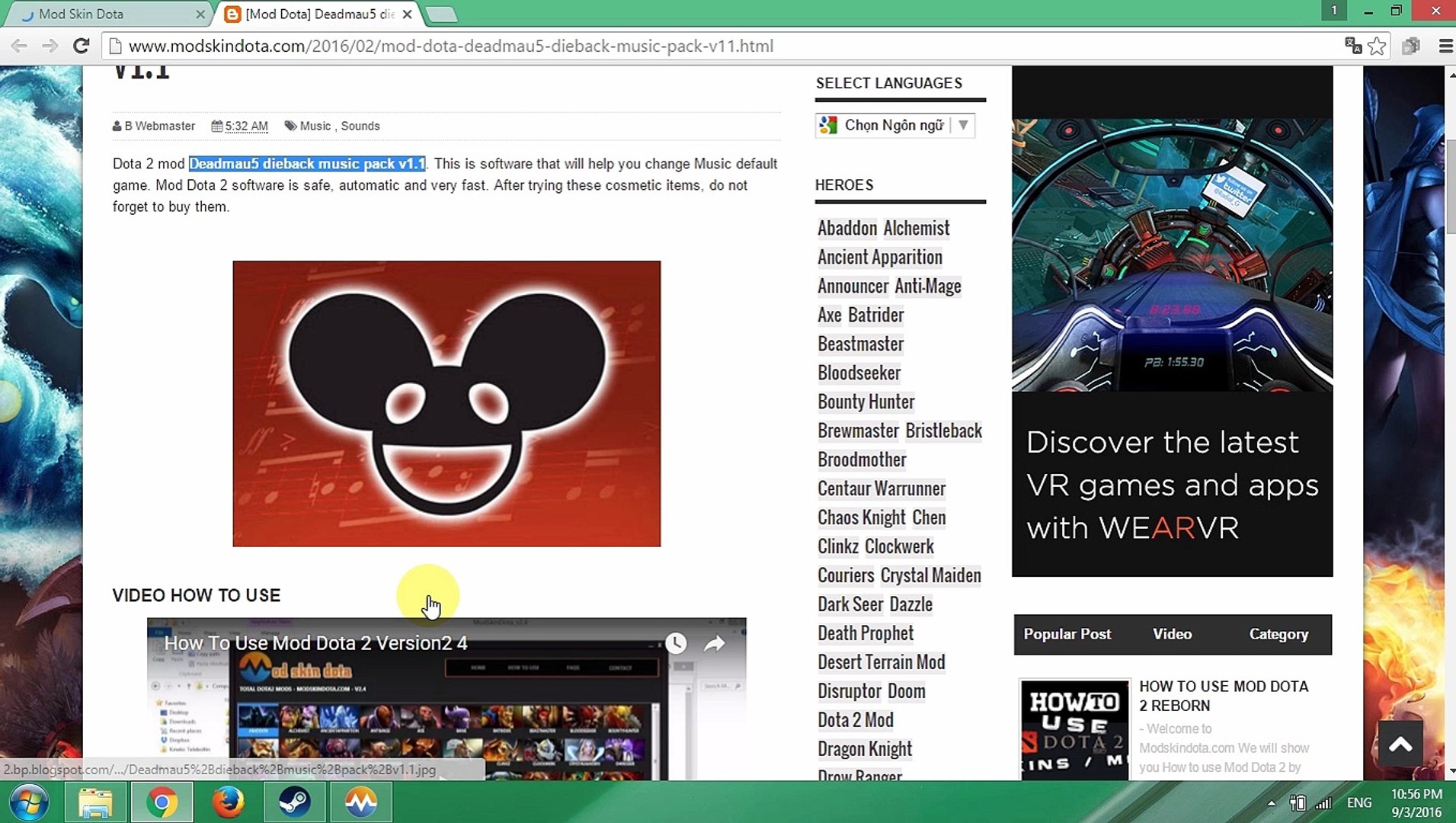Viewport: 1456px width, 823px height.
Task: Open the Alchemist hero link
Action: [x=917, y=228]
